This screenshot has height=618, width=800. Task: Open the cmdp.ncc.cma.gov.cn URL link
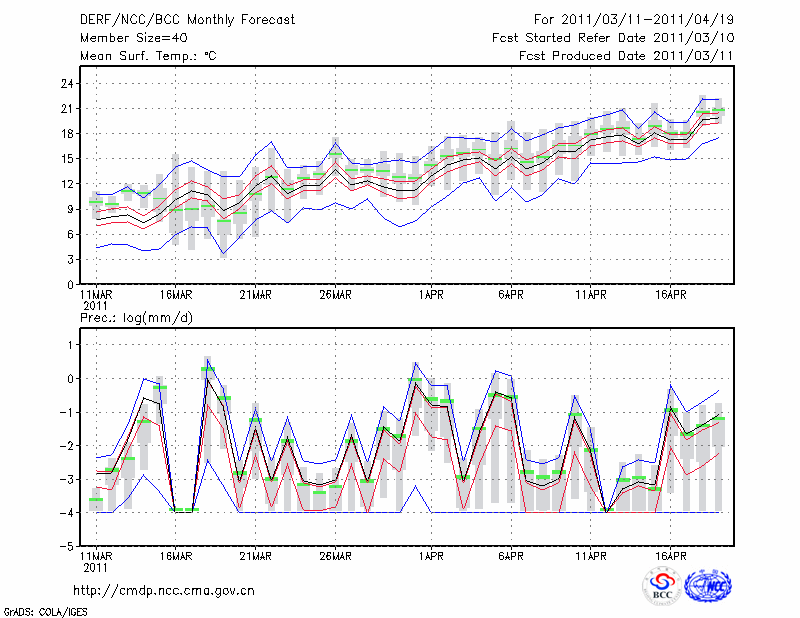click(164, 590)
